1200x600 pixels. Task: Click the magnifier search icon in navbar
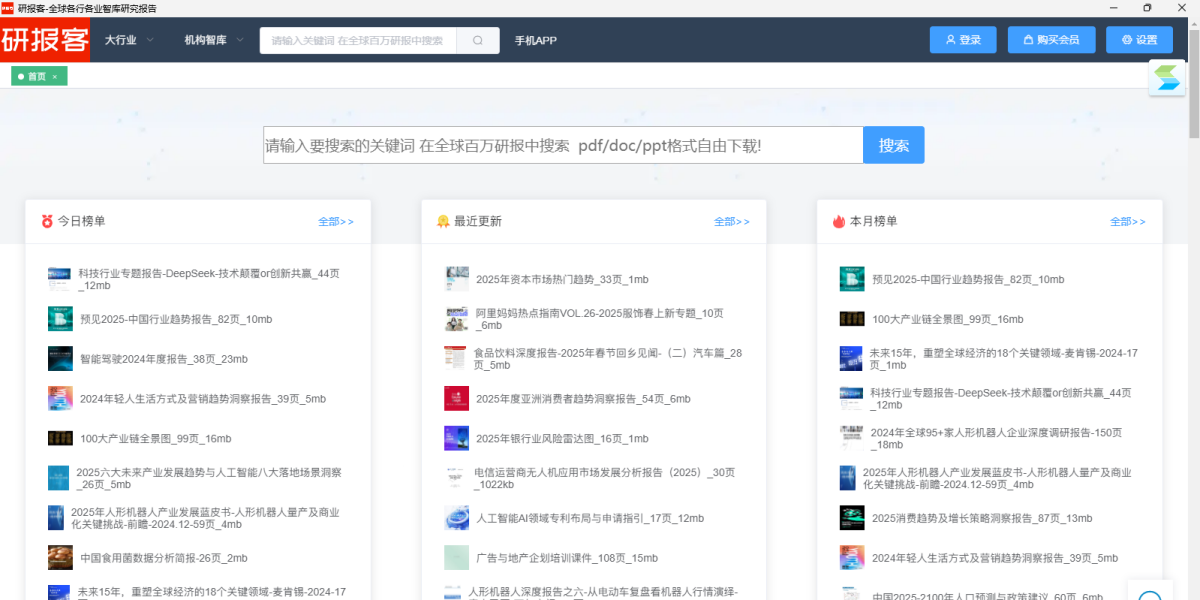[478, 41]
